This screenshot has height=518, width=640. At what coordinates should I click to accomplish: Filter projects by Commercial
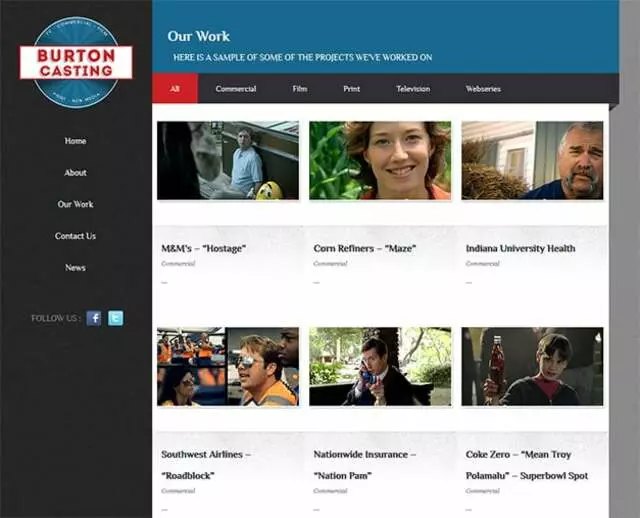click(x=236, y=89)
